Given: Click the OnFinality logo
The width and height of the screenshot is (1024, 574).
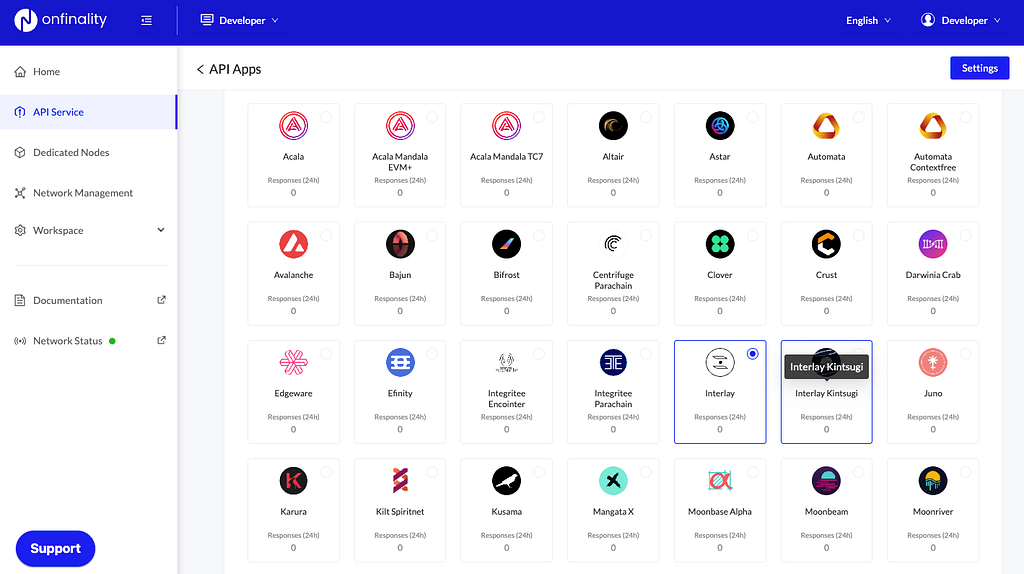Looking at the screenshot, I should (x=61, y=20).
